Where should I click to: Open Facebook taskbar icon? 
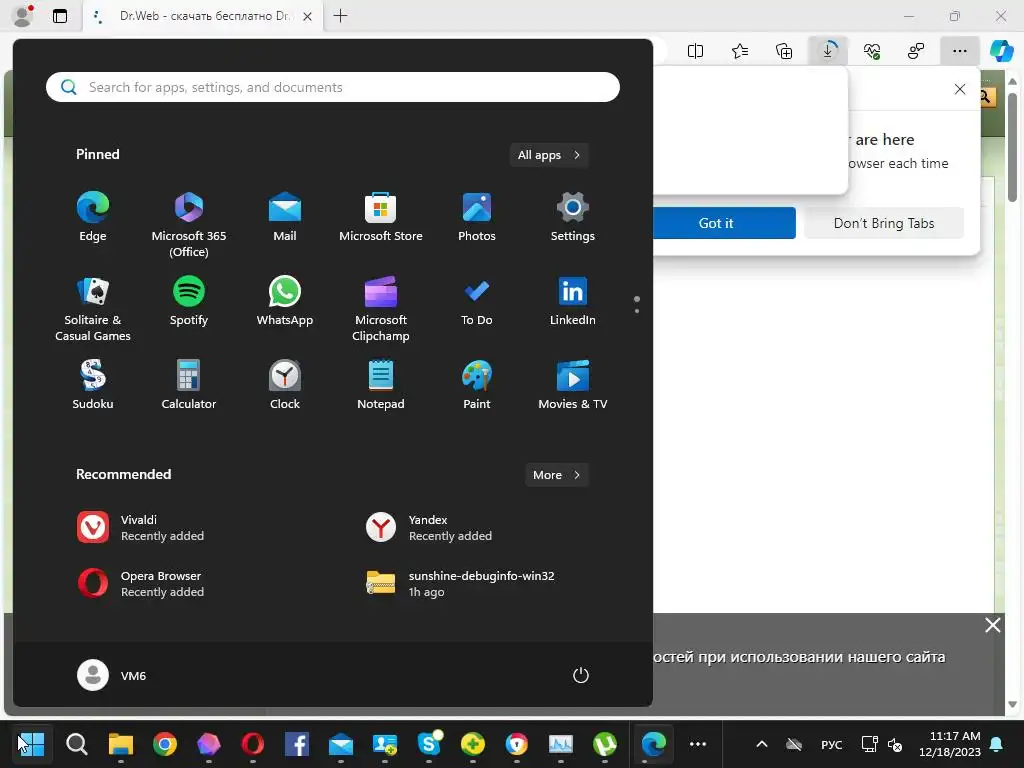[x=296, y=744]
